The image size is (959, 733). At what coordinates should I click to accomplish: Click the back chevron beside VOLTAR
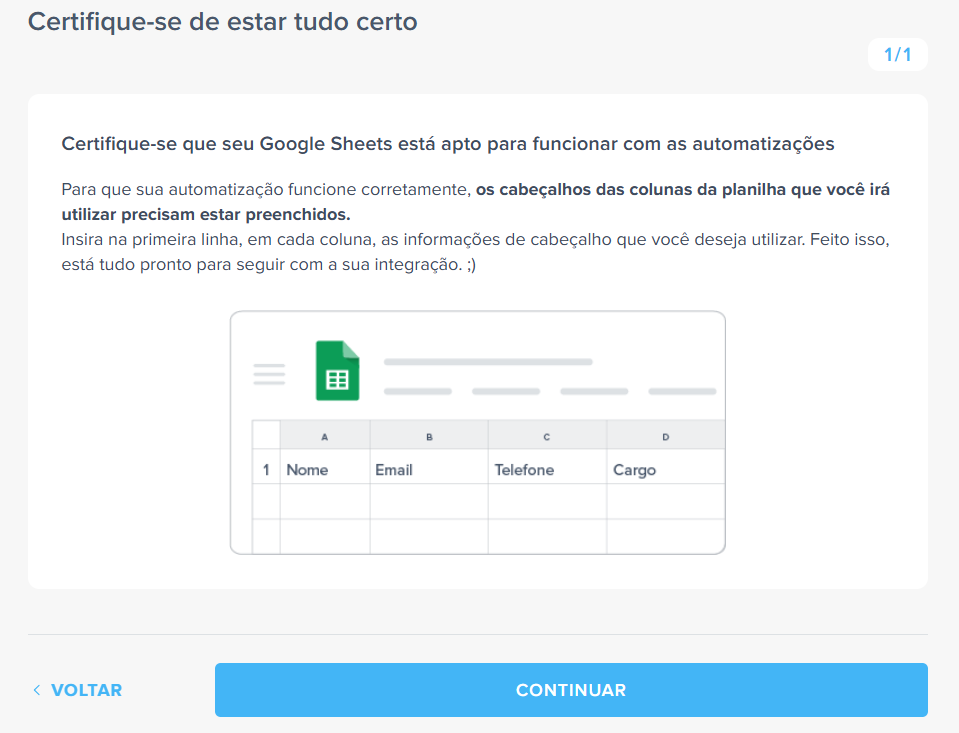click(37, 690)
